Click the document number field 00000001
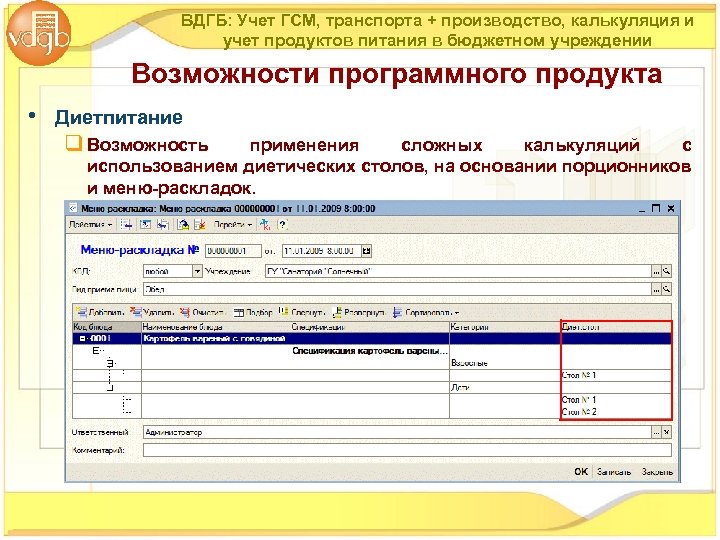720x540 pixels. pyautogui.click(x=233, y=251)
